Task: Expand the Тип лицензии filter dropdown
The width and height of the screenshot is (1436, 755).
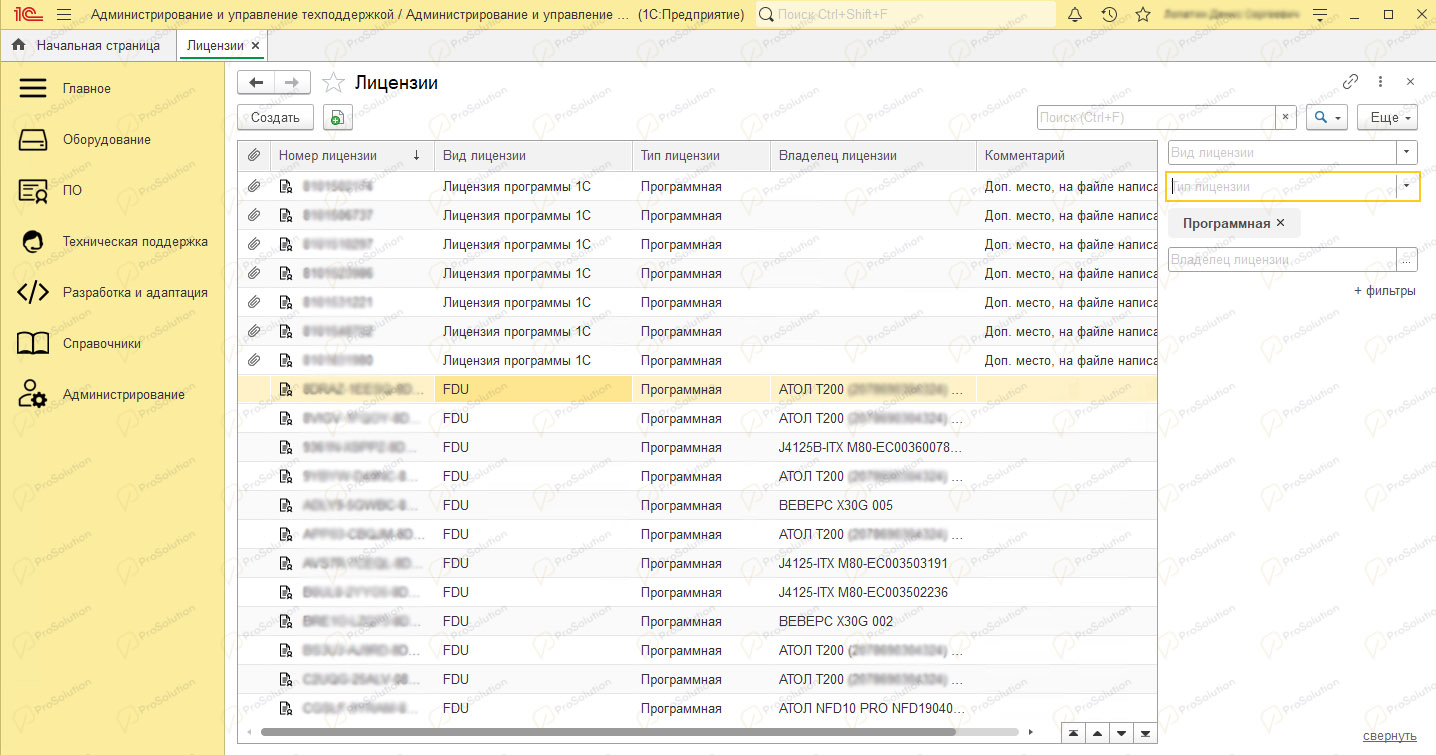Action: pyautogui.click(x=1407, y=186)
